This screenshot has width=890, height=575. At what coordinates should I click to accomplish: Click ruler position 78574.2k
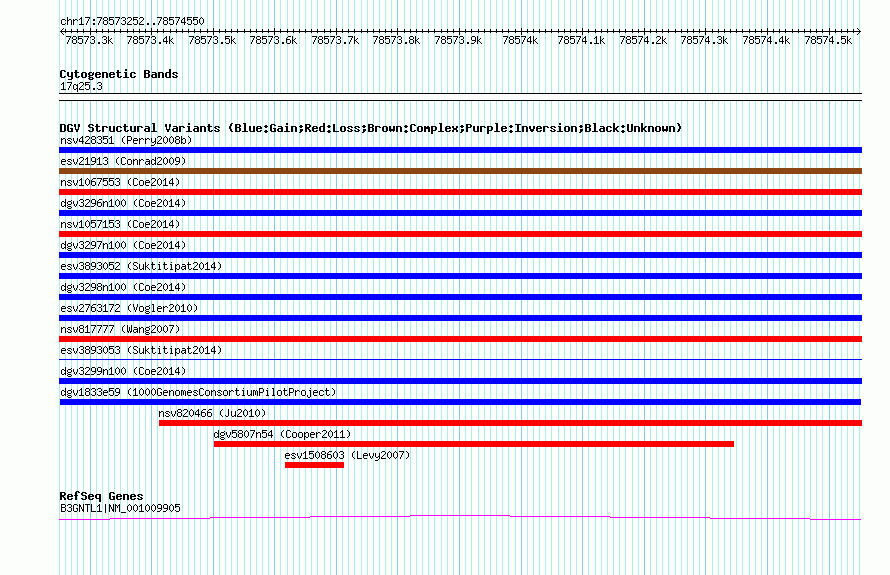click(644, 40)
